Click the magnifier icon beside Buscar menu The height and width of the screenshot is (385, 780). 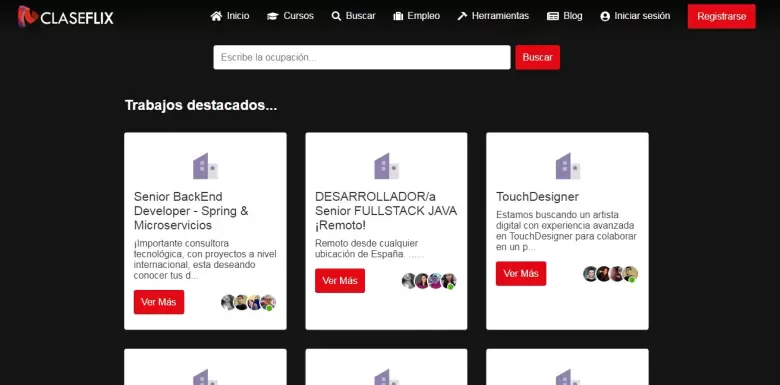[x=336, y=16]
